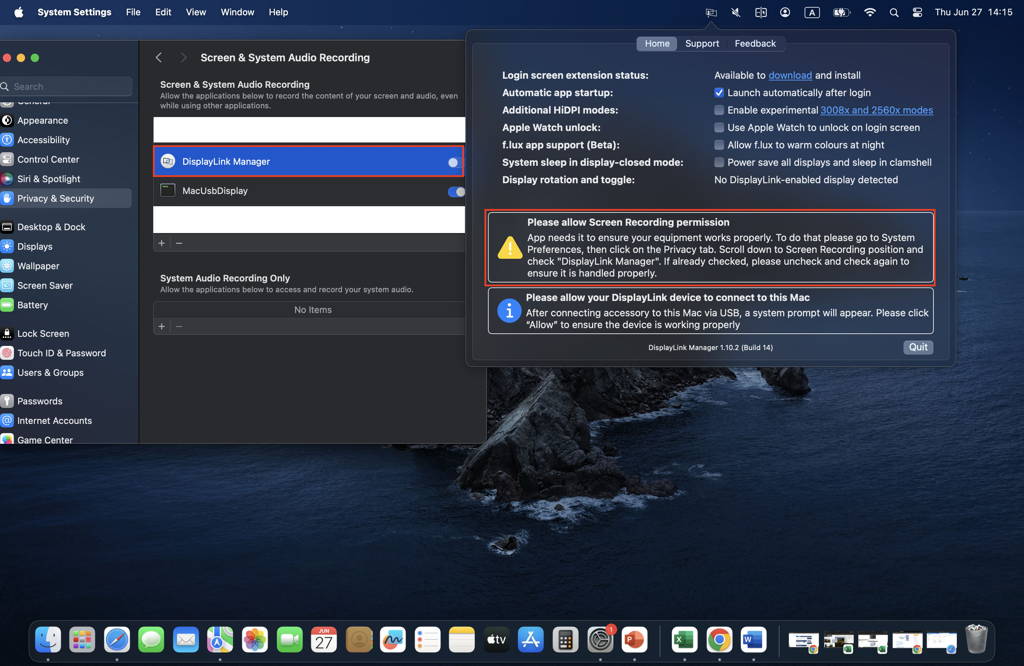The height and width of the screenshot is (666, 1024).
Task: Open the Help menu
Action: [278, 12]
